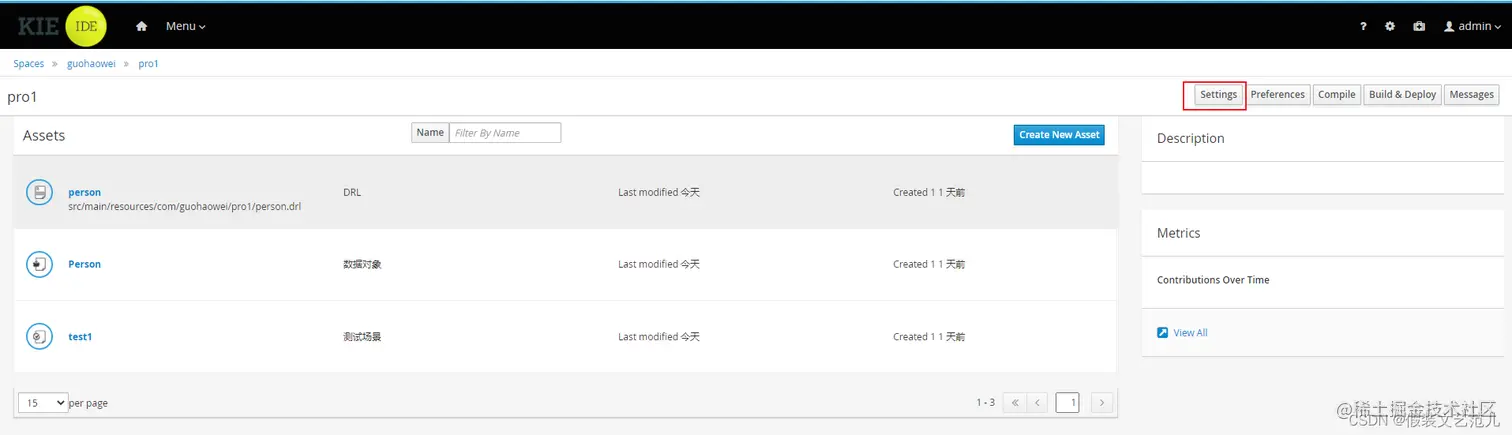Go to the home page icon
This screenshot has height=435, width=1512.
tap(142, 27)
